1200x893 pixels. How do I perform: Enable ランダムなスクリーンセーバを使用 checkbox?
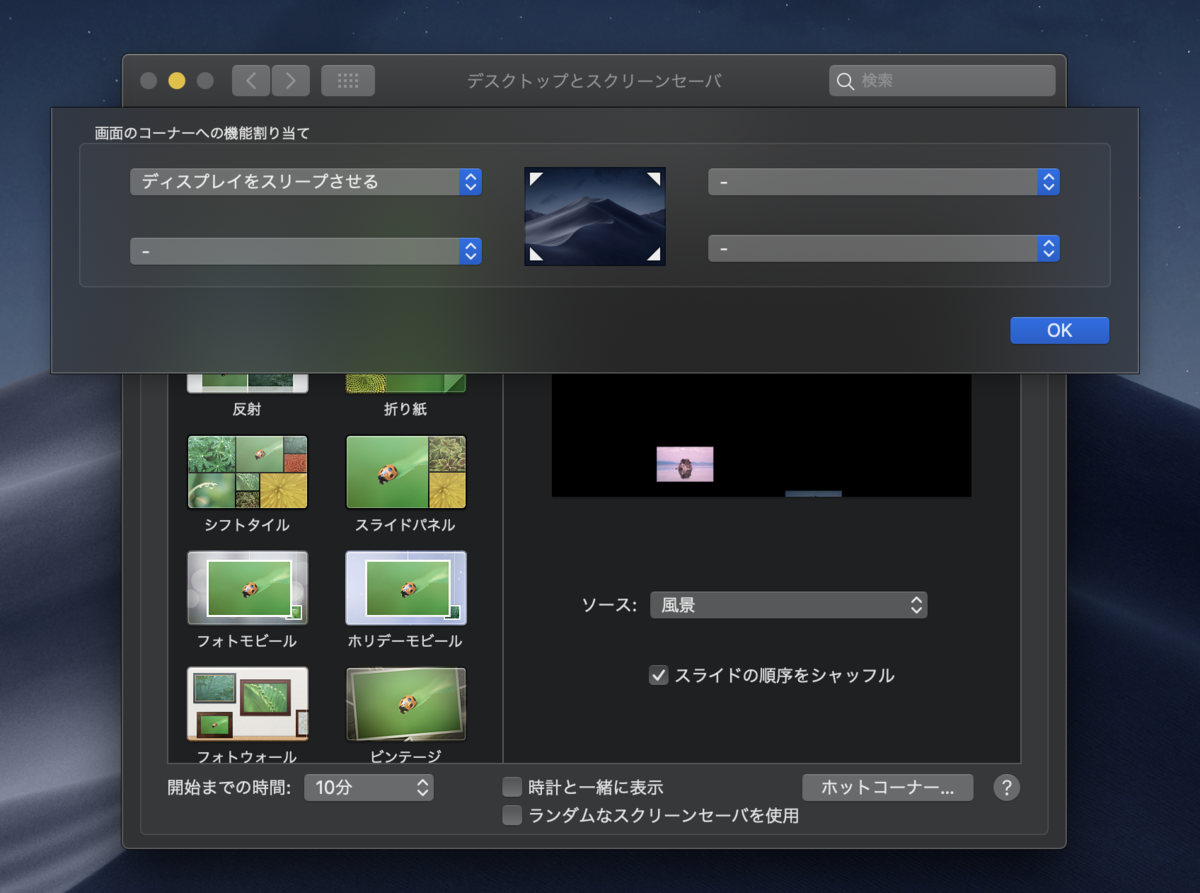click(x=512, y=815)
